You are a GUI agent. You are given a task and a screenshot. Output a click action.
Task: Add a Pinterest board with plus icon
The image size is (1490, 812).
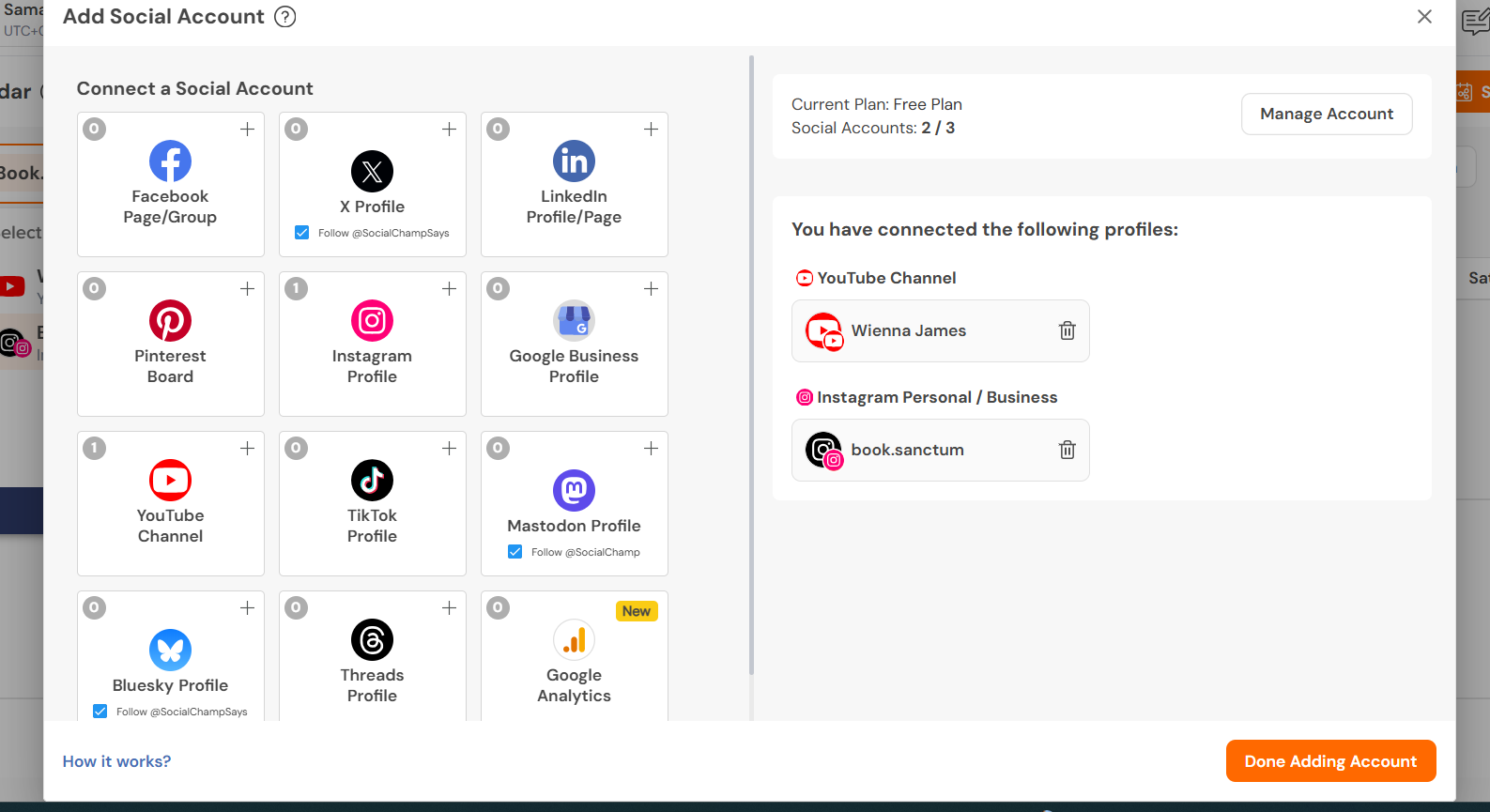click(x=247, y=289)
